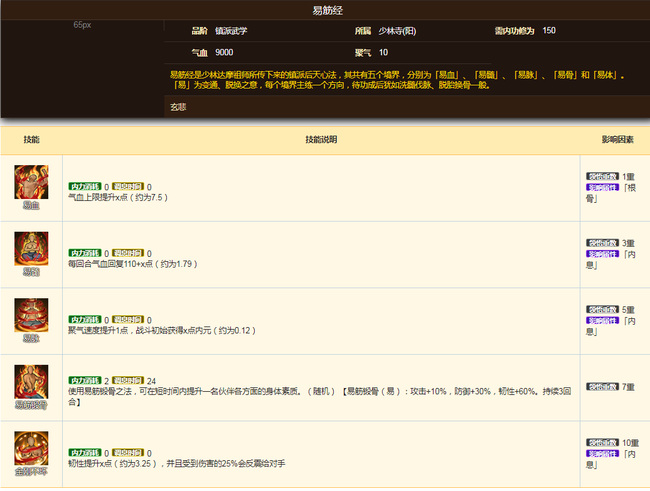Viewport: 650px width, 491px height.
Task: Click the 玄悲 name below the description
Action: click(178, 105)
